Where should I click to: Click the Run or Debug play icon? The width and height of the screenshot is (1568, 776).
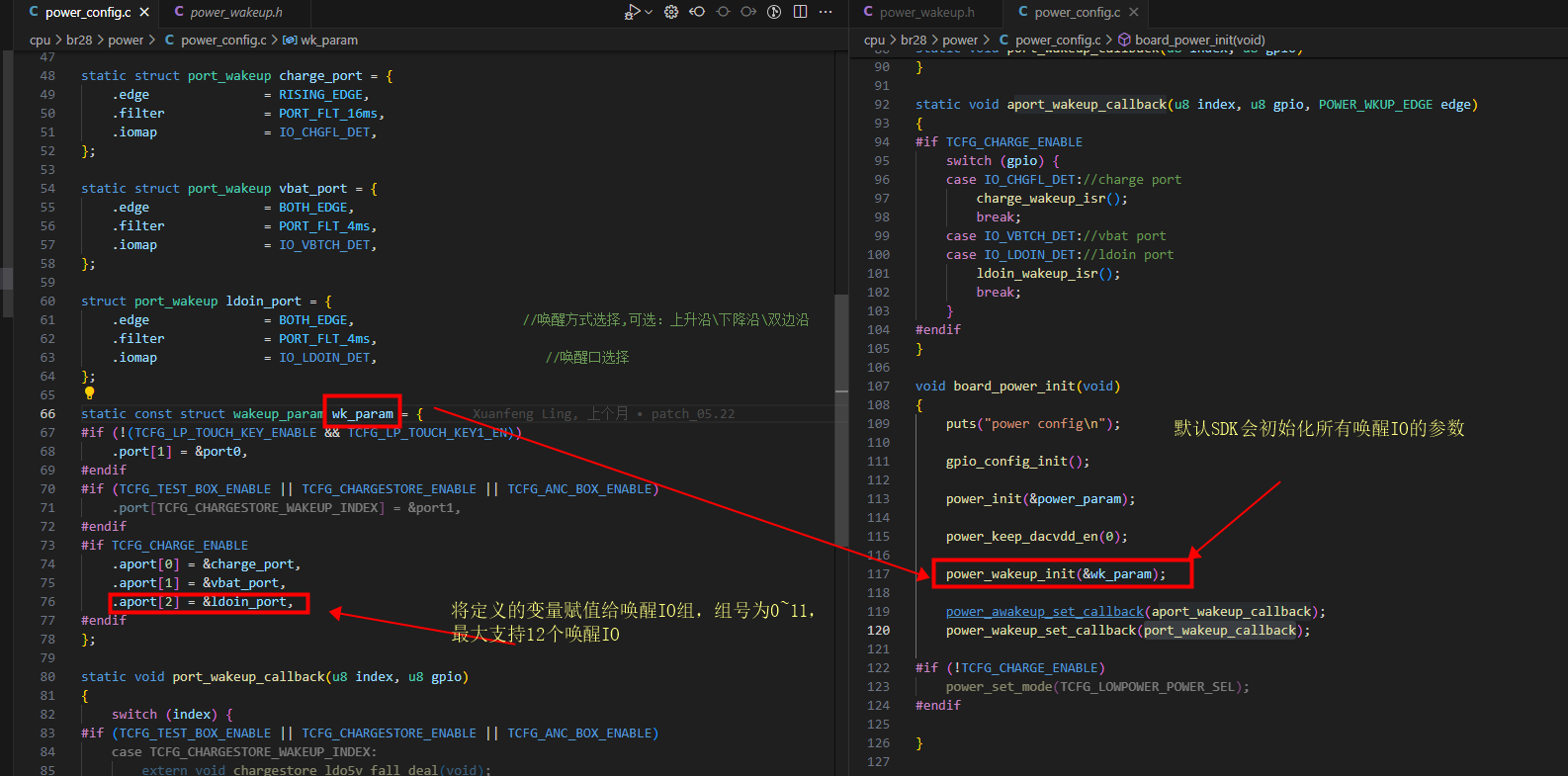(x=632, y=12)
